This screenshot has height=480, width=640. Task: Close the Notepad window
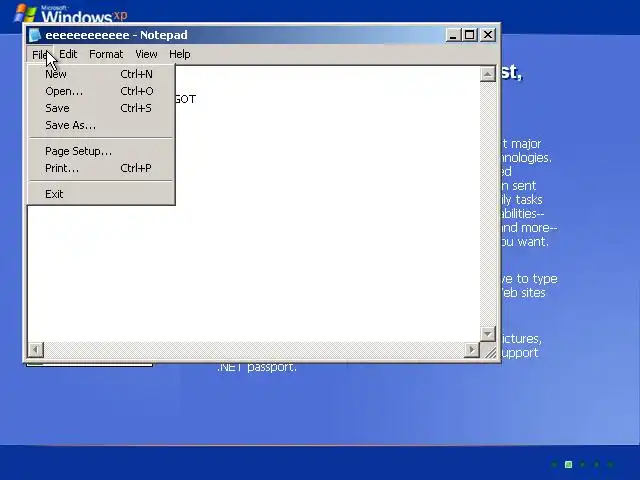[x=488, y=35]
